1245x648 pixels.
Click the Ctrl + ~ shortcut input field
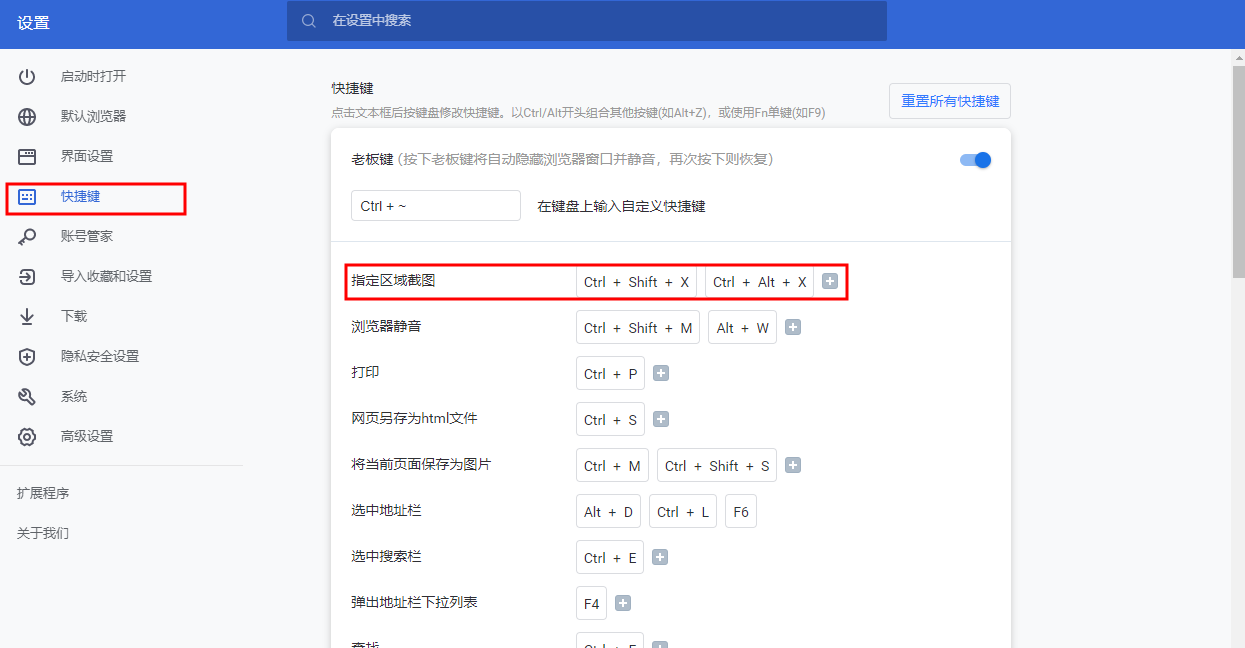(435, 205)
